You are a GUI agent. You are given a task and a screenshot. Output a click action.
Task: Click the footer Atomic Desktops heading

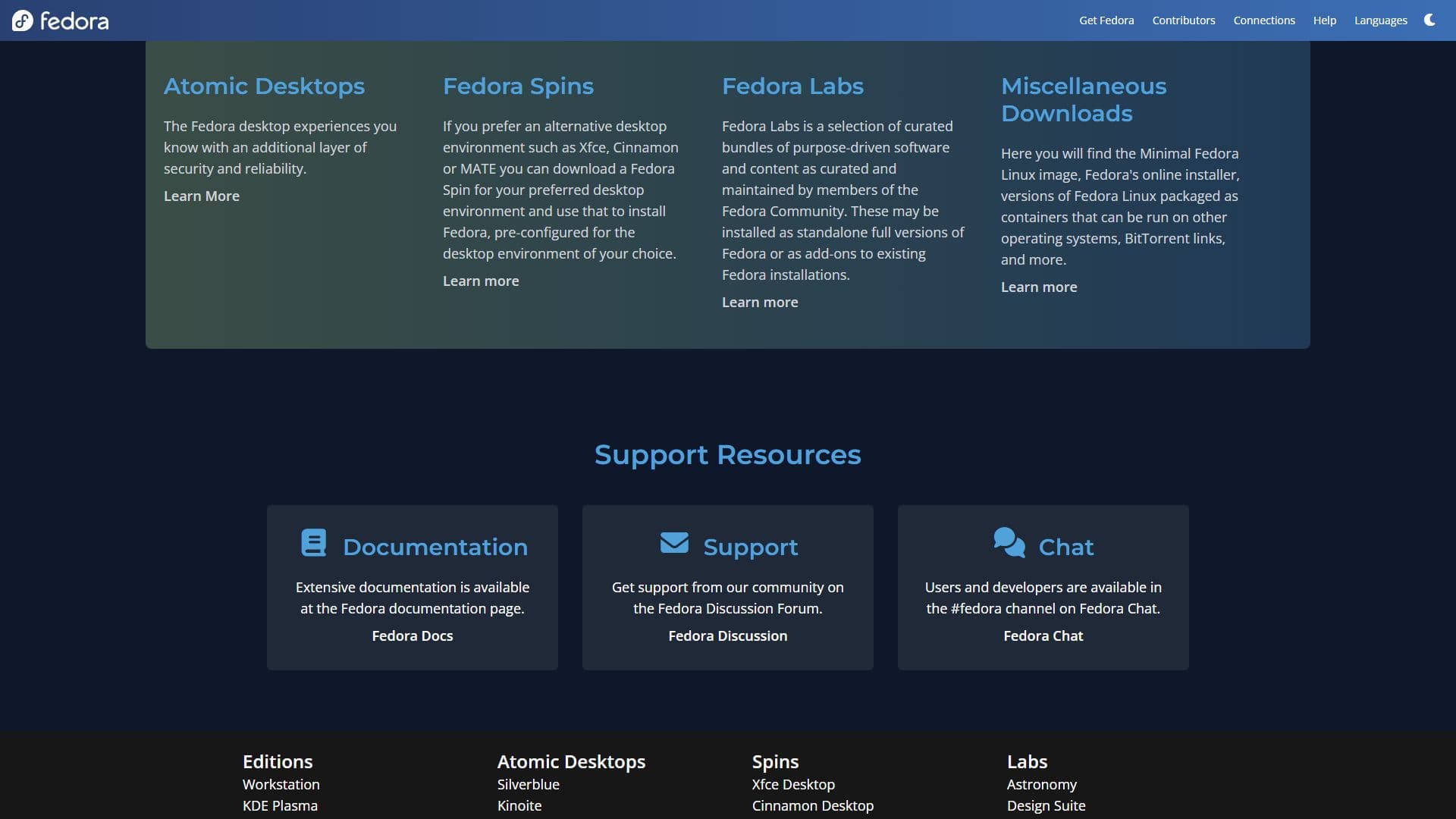pos(571,761)
